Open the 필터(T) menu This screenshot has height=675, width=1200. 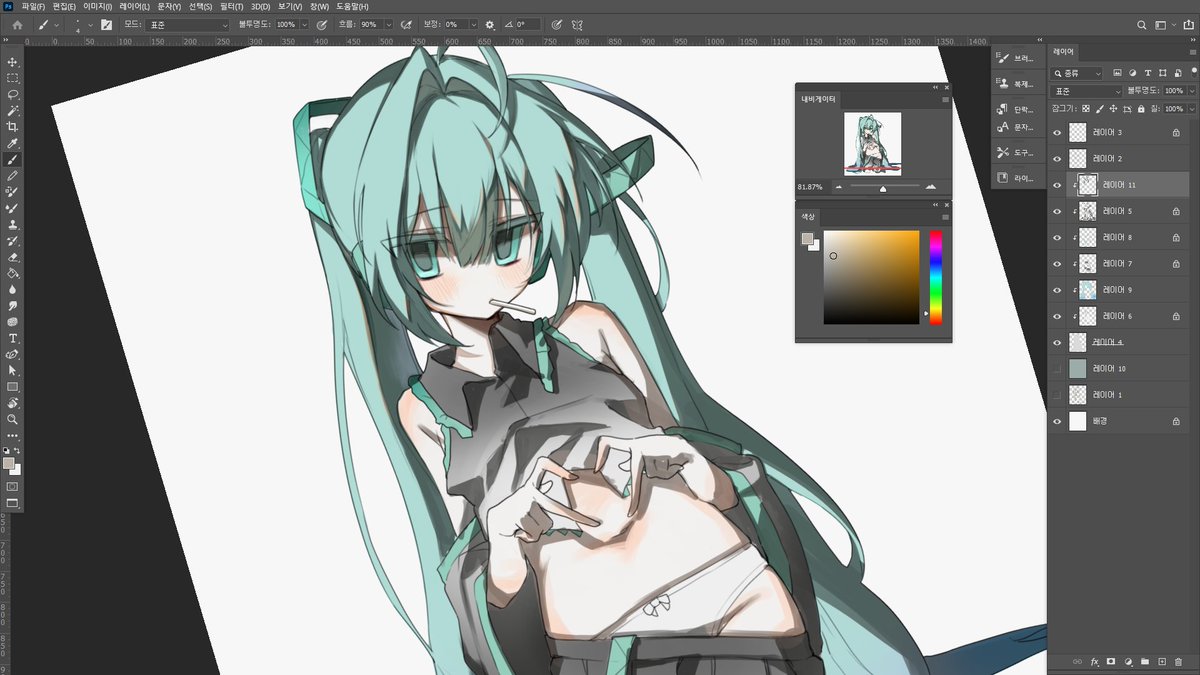pyautogui.click(x=231, y=6)
